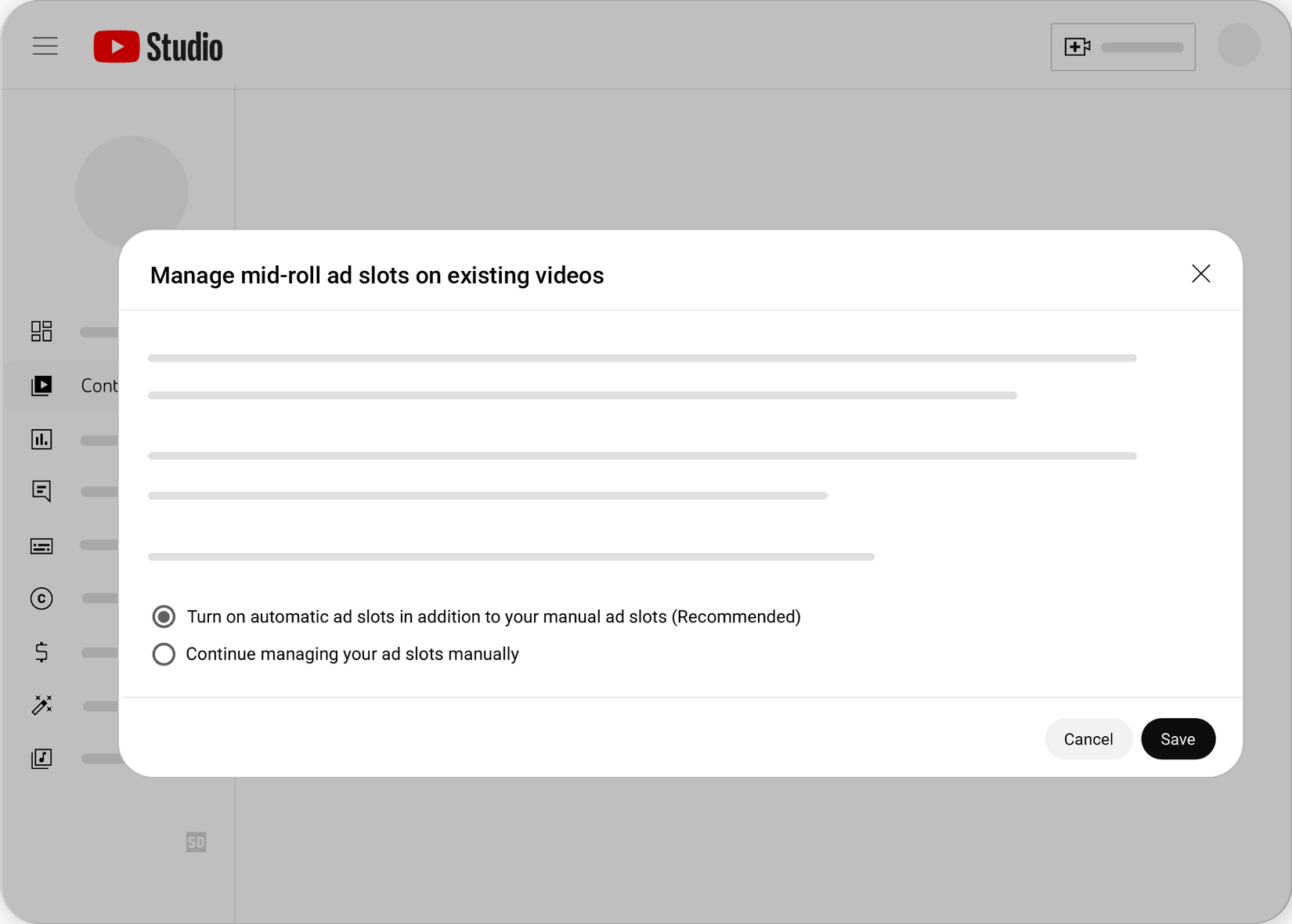The height and width of the screenshot is (924, 1292).
Task: Select automatic ad slots Recommended option
Action: 164,617
